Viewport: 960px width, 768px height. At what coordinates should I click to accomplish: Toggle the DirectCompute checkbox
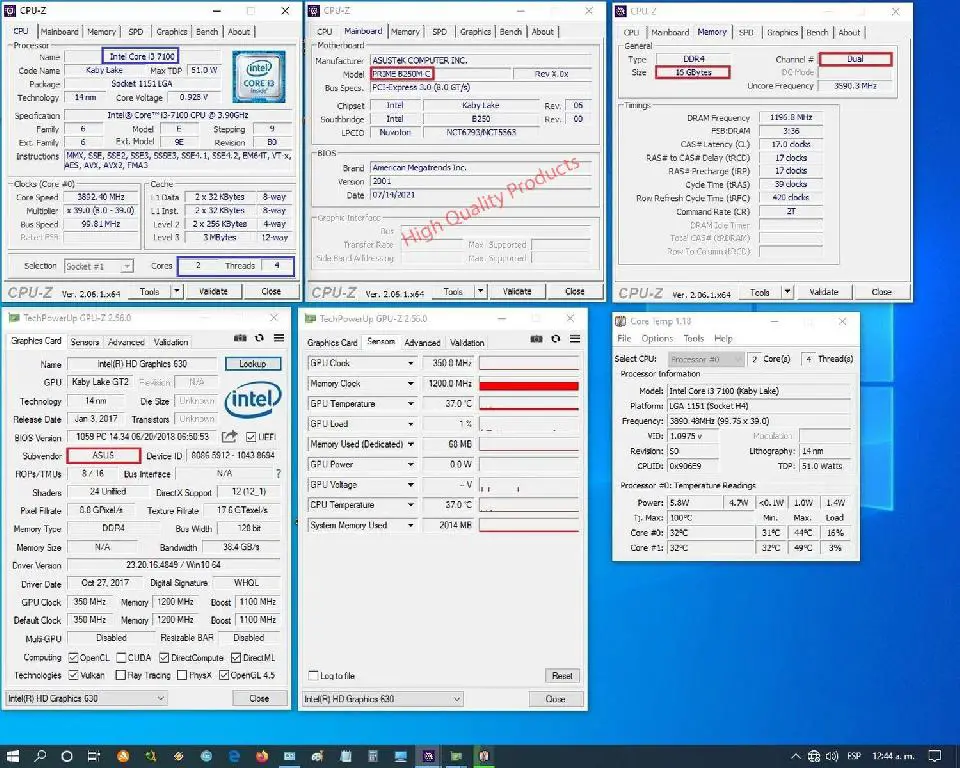(x=164, y=658)
